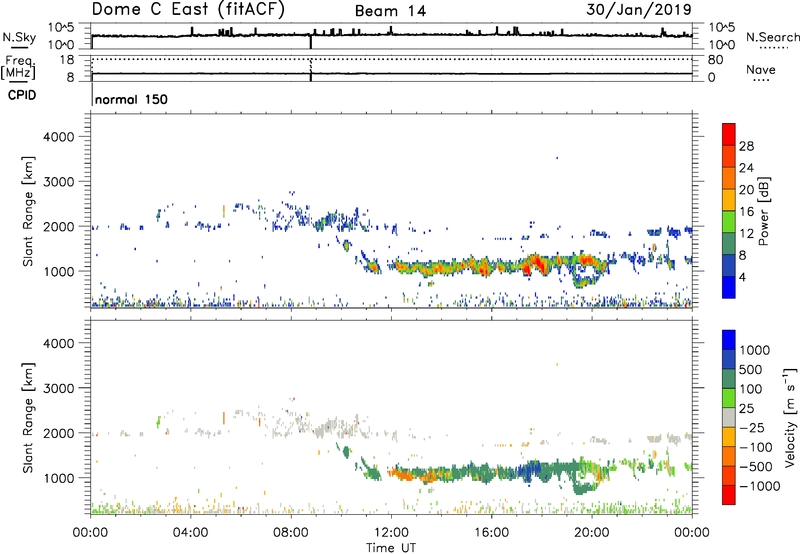
Task: Click the 4000 tick on the power panel
Action: [58, 137]
